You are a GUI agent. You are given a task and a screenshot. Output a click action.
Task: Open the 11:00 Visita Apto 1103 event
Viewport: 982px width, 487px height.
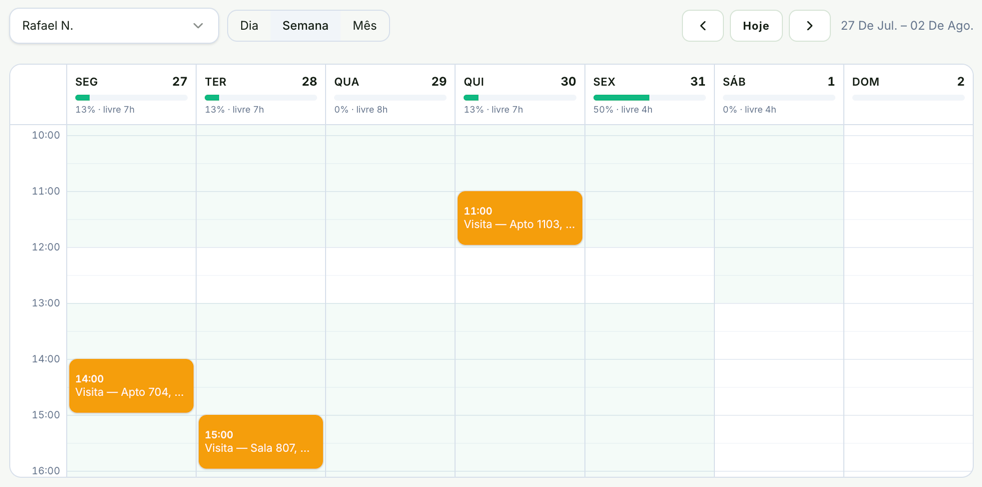[520, 218]
